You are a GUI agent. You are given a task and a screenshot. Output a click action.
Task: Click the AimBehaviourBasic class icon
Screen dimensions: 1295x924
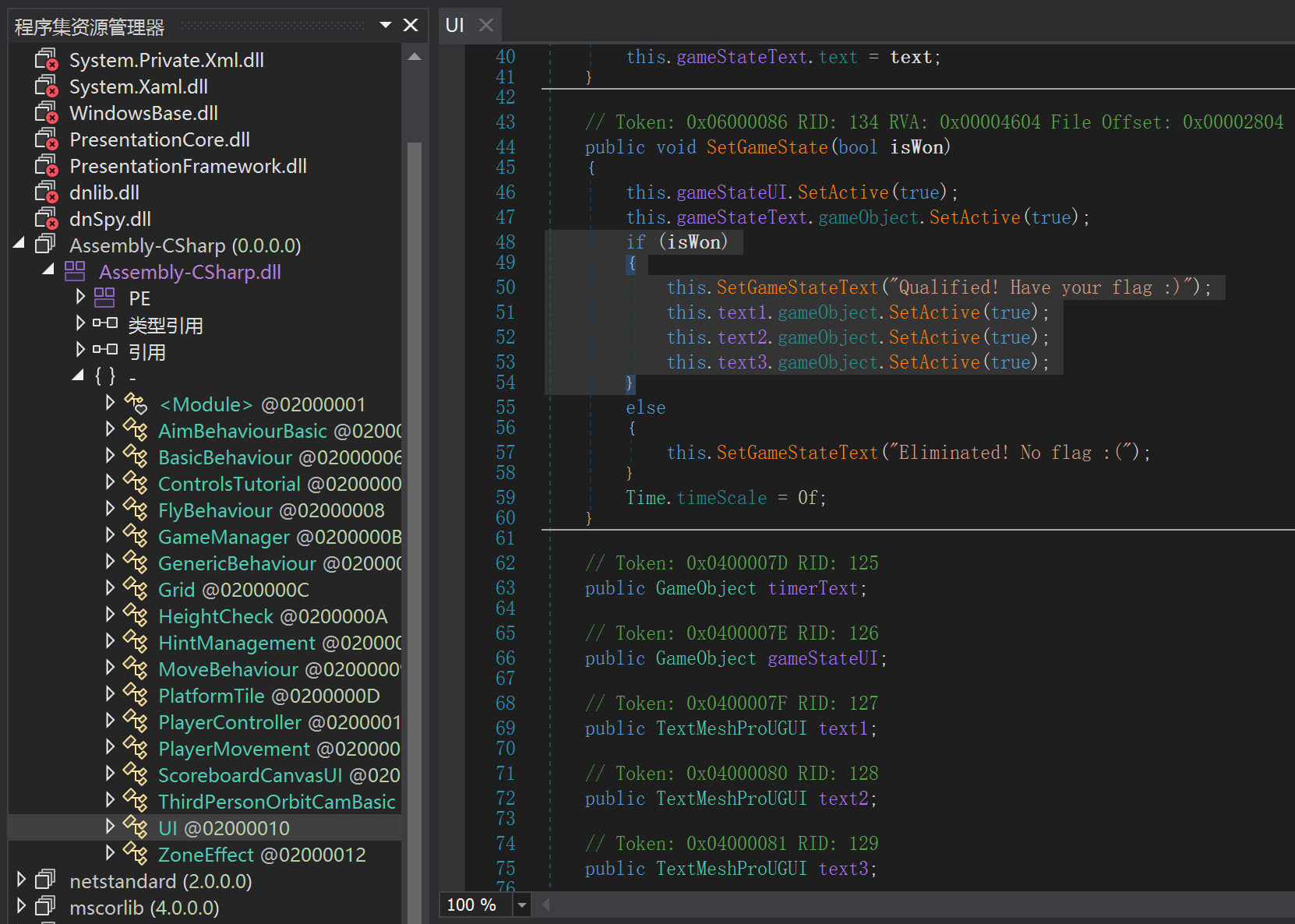[136, 430]
